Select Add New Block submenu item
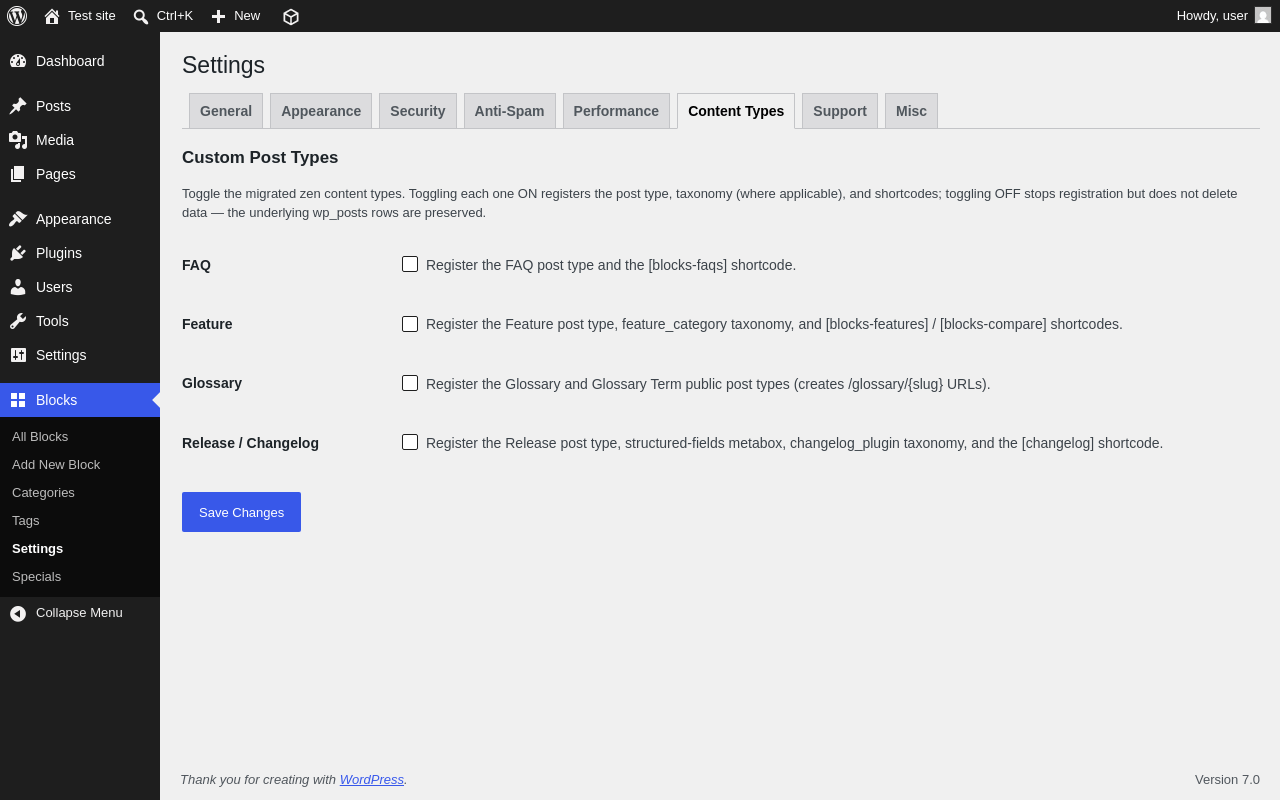The height and width of the screenshot is (800, 1280). [56, 464]
